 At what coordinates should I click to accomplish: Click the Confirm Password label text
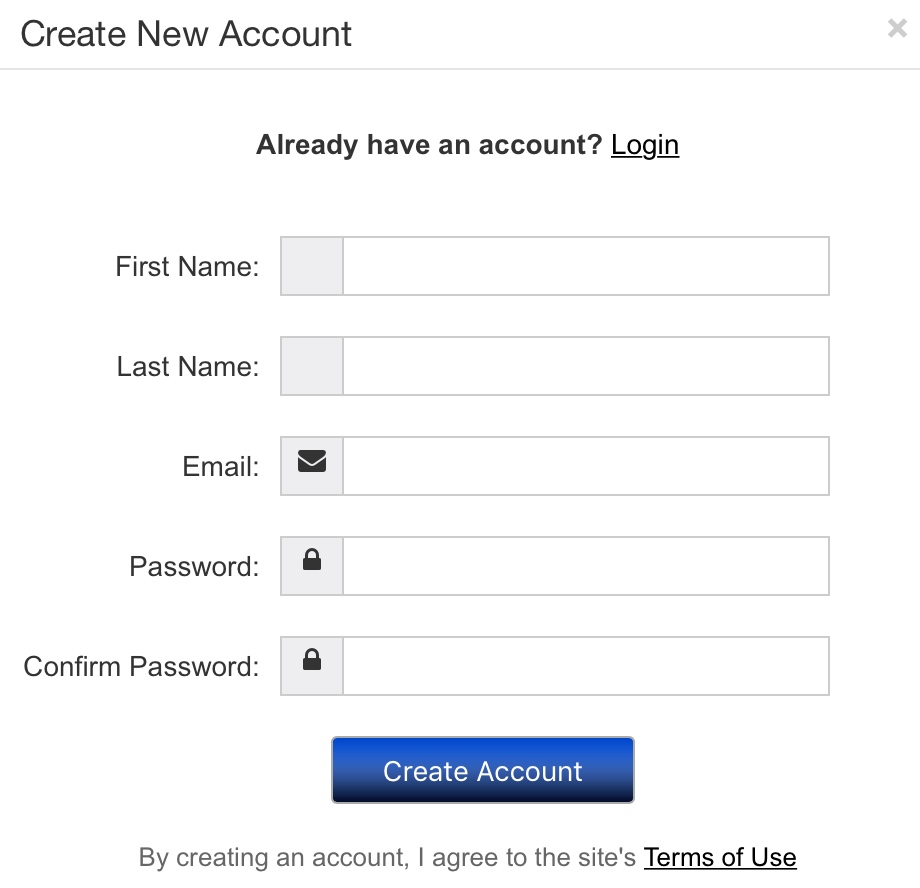point(141,666)
